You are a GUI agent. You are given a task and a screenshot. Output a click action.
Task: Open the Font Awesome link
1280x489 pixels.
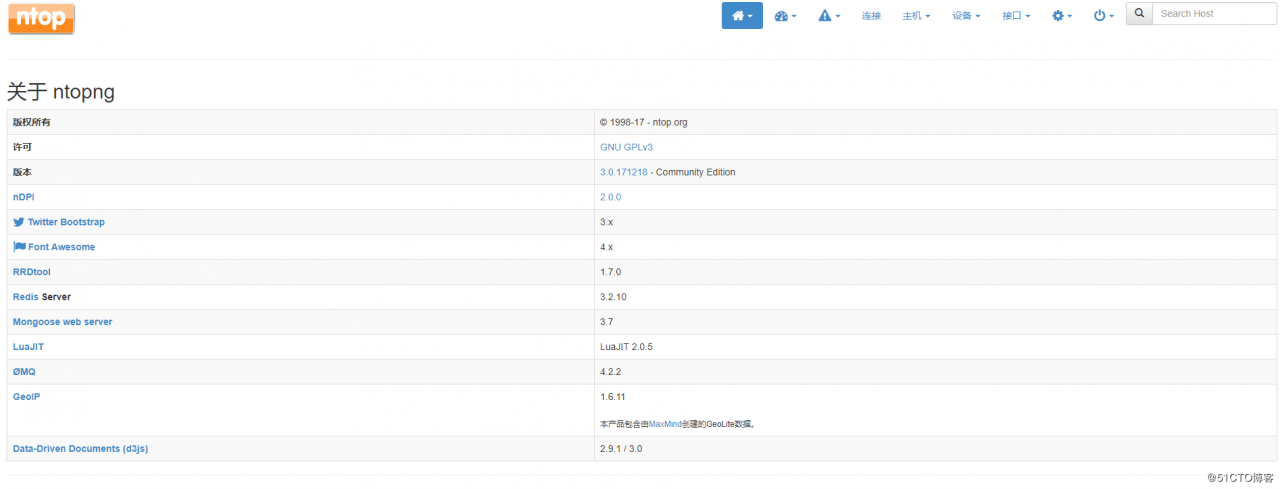[x=62, y=247]
